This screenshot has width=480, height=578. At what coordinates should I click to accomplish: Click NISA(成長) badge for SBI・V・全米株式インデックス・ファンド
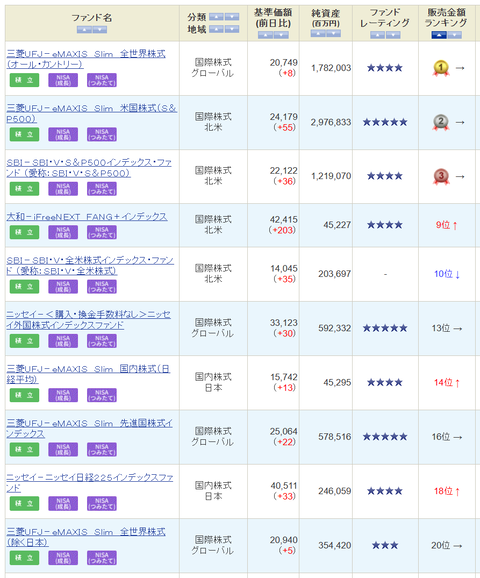coord(63,286)
